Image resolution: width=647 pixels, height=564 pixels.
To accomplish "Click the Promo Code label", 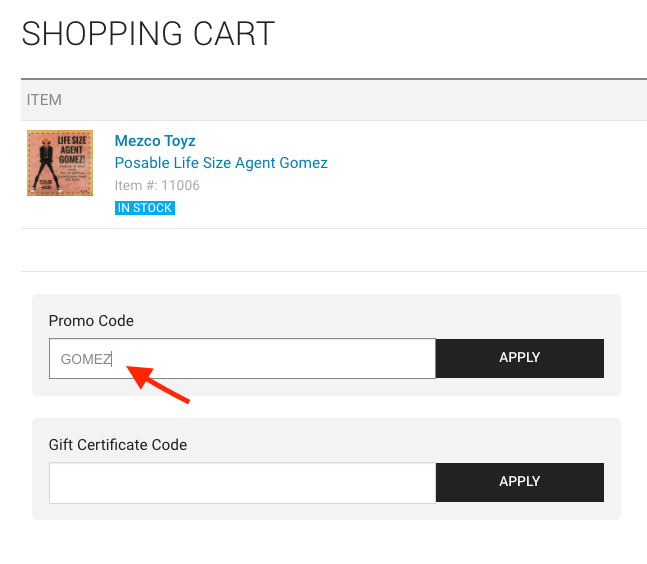I will pos(91,321).
